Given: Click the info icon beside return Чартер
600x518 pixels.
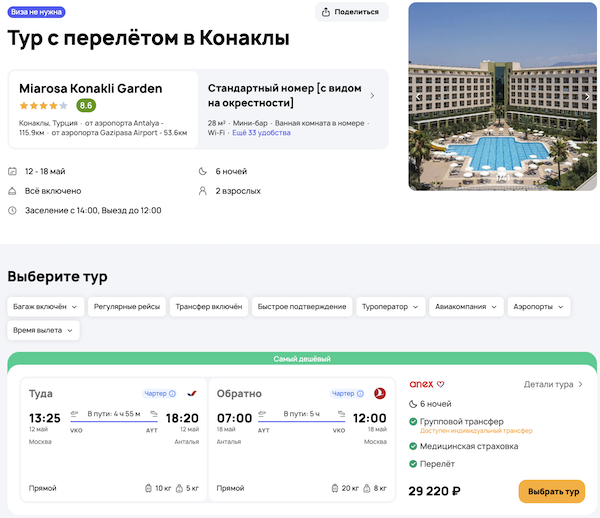Looking at the screenshot, I should tap(360, 393).
